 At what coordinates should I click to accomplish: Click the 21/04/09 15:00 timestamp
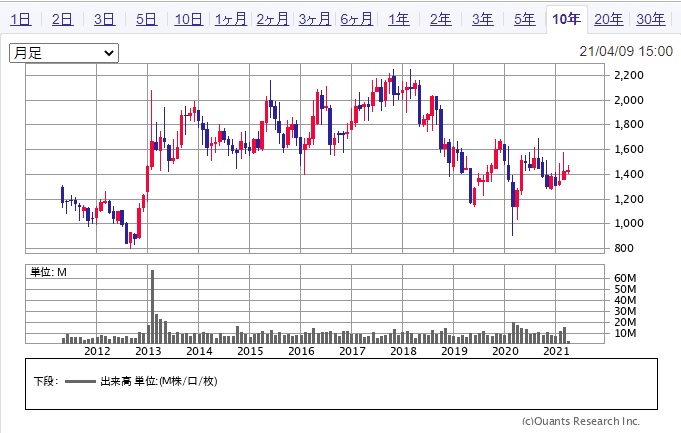[x=626, y=51]
